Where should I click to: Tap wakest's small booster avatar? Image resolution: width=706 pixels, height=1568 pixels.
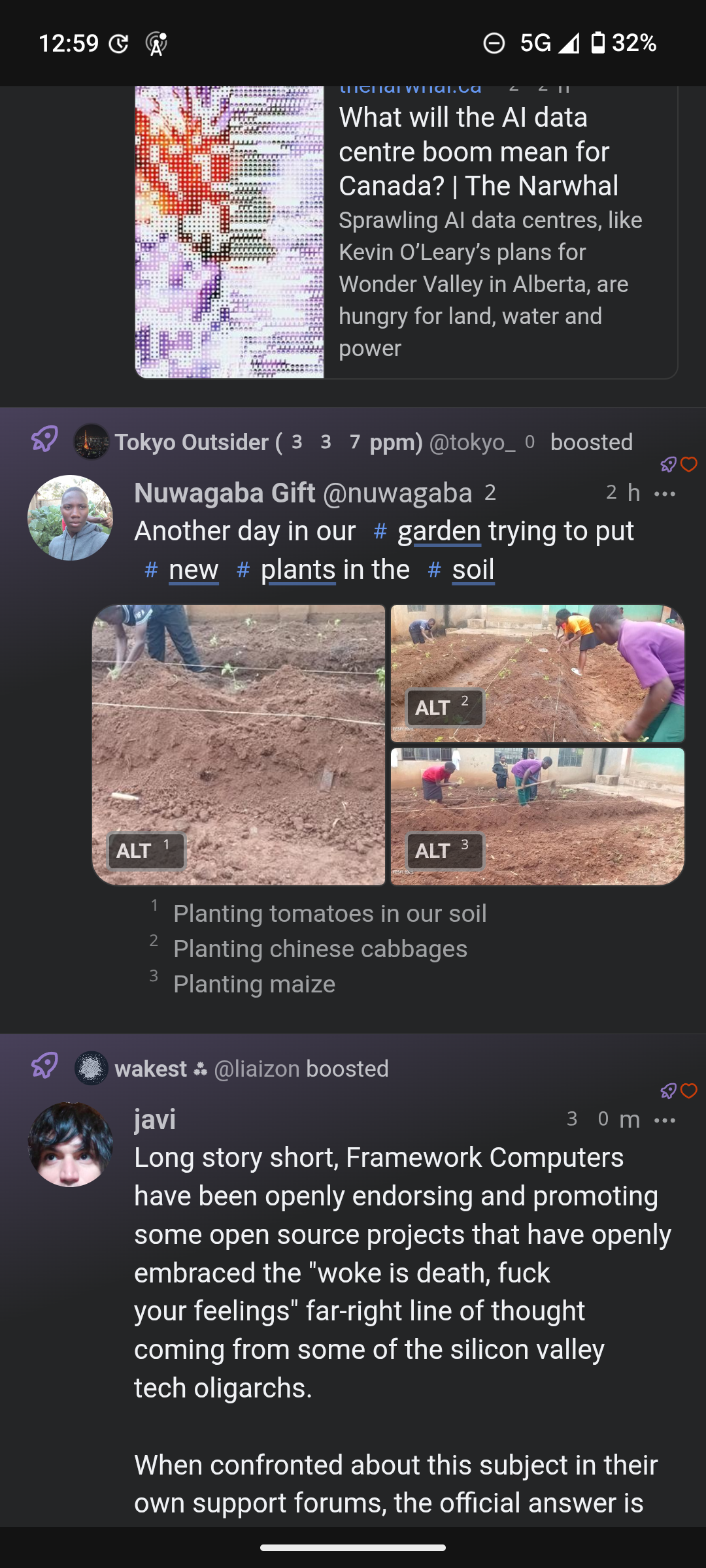[x=91, y=1068]
